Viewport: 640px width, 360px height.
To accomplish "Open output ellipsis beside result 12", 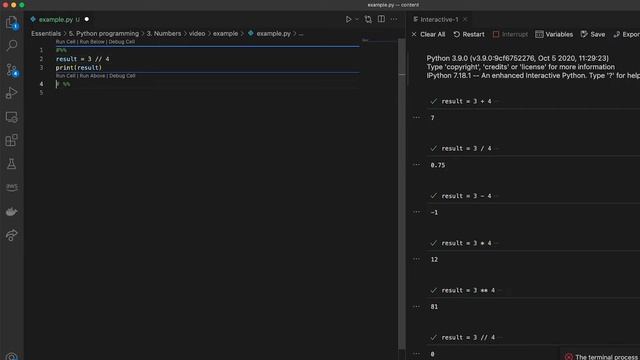I will pyautogui.click(x=416, y=259).
